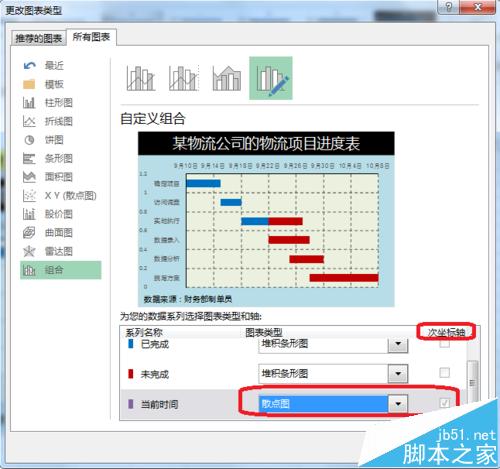Click the series list vertical scrollbar thumb
The height and width of the screenshot is (469, 500).
pyautogui.click(x=473, y=382)
